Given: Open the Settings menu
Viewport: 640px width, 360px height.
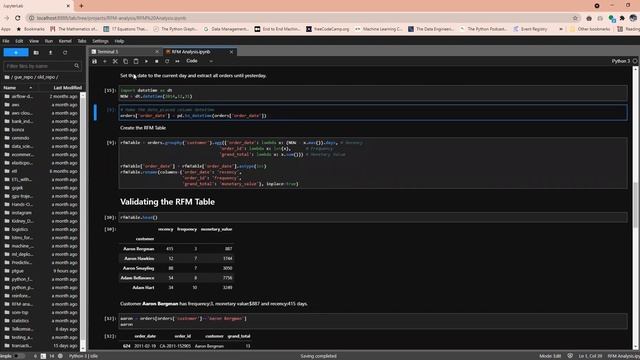Looking at the screenshot, I should point(100,41).
